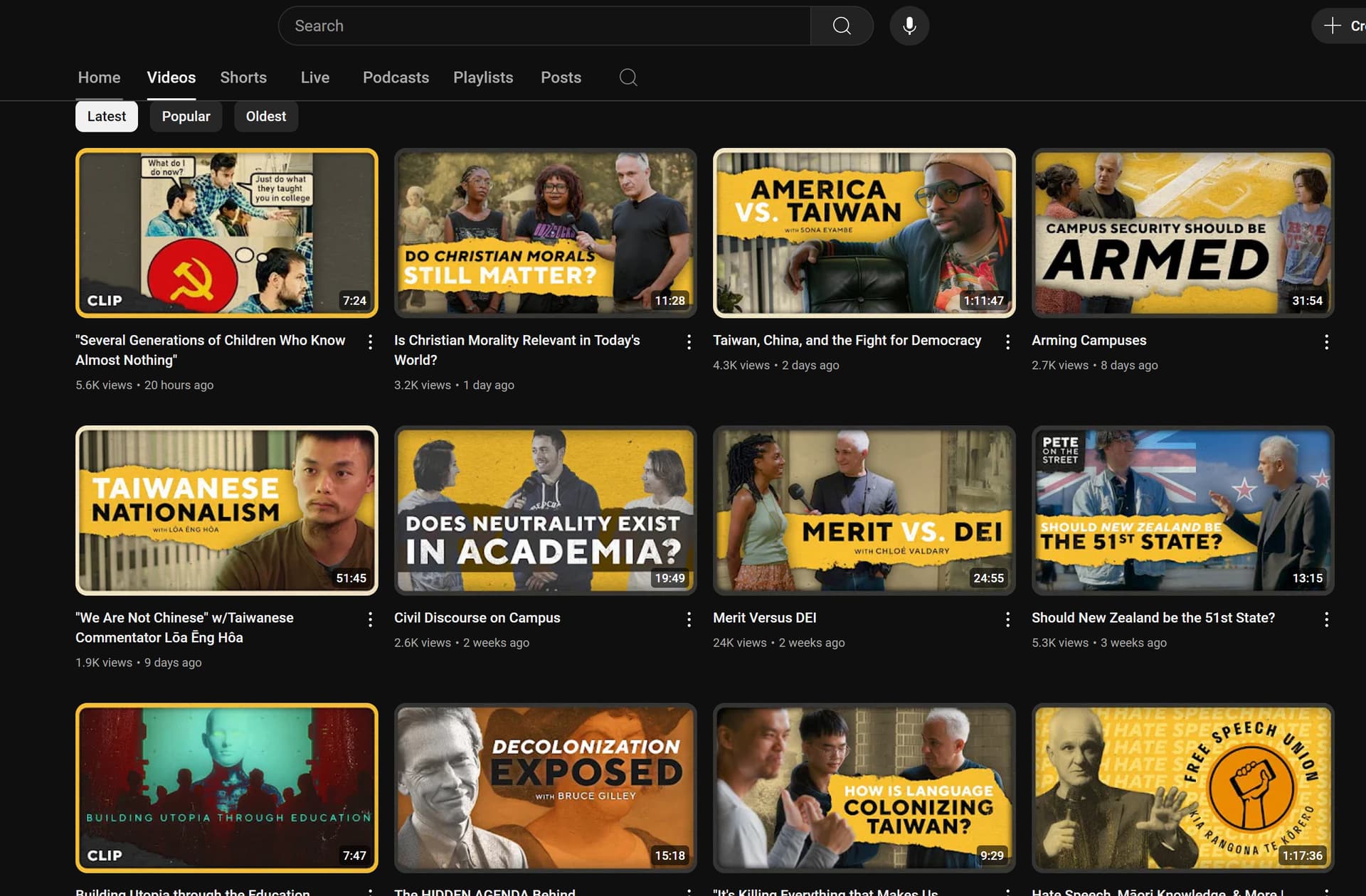1366x896 pixels.
Task: Click the America vs. Taiwan thumbnail
Action: click(864, 233)
